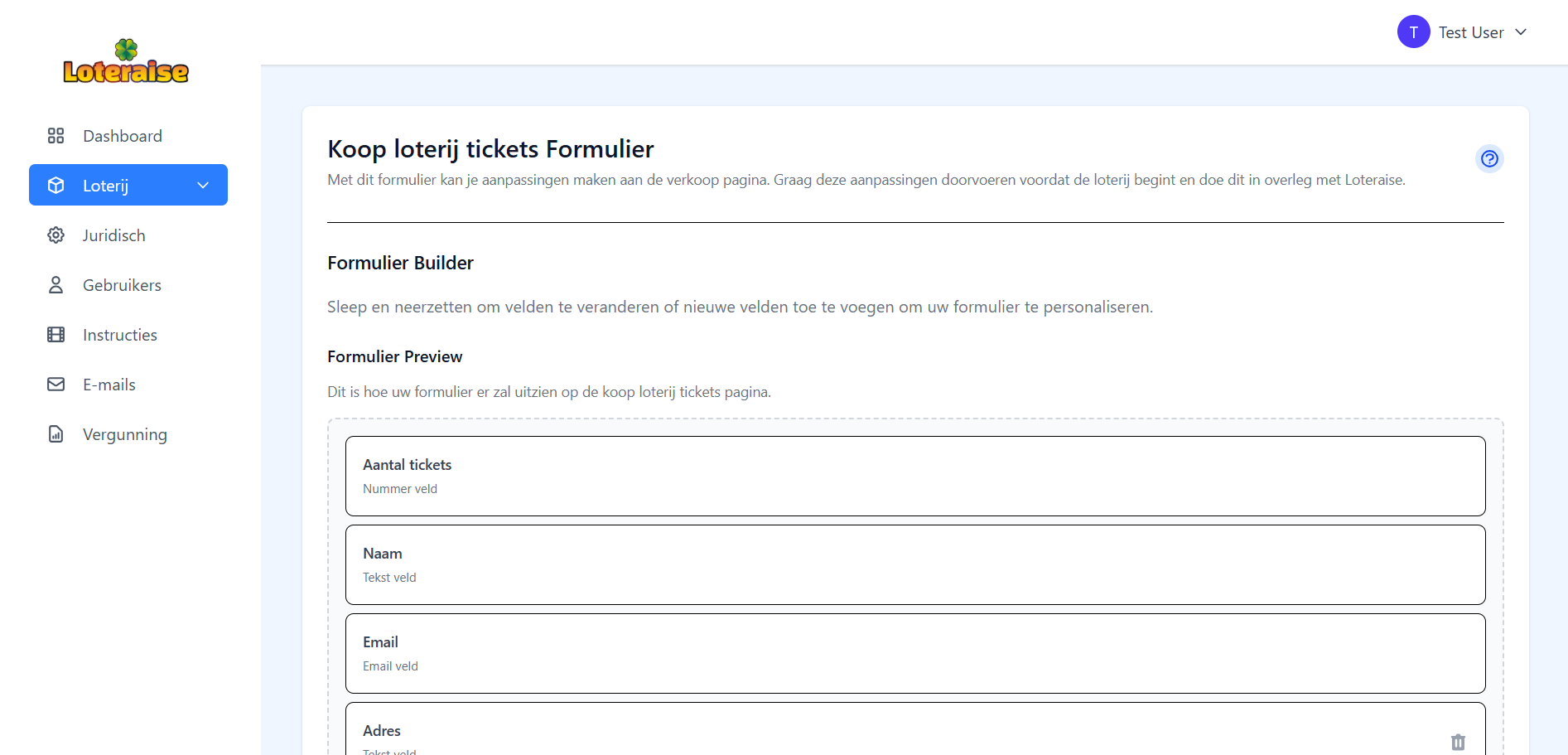Click the Juridisch gear icon
1568x755 pixels.
coord(55,235)
